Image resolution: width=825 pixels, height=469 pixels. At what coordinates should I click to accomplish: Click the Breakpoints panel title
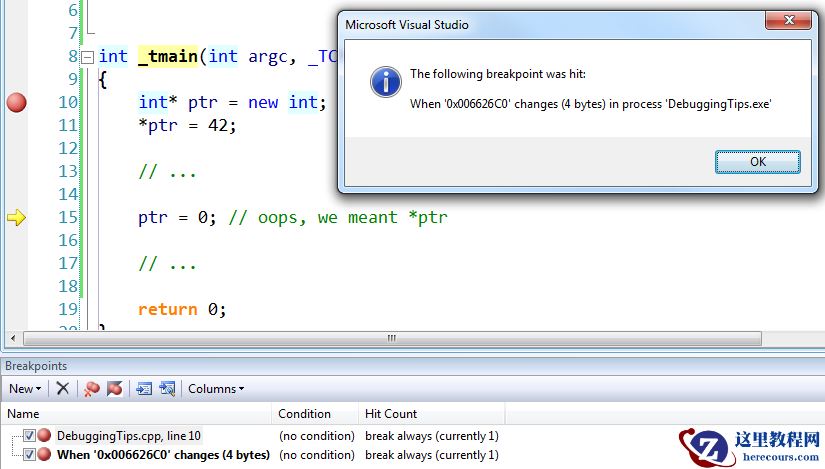pyautogui.click(x=36, y=366)
